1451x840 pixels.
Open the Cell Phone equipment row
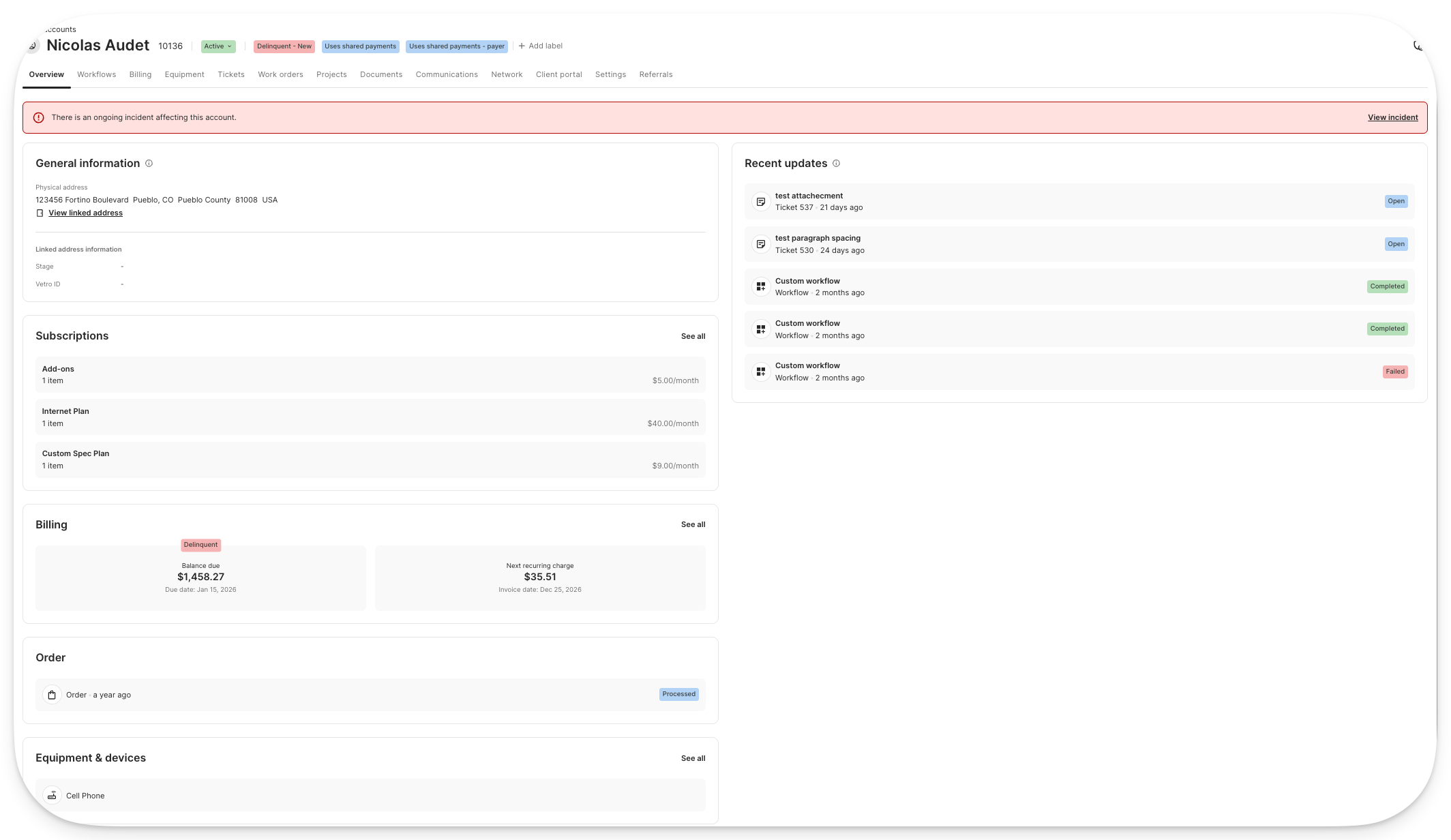[370, 796]
